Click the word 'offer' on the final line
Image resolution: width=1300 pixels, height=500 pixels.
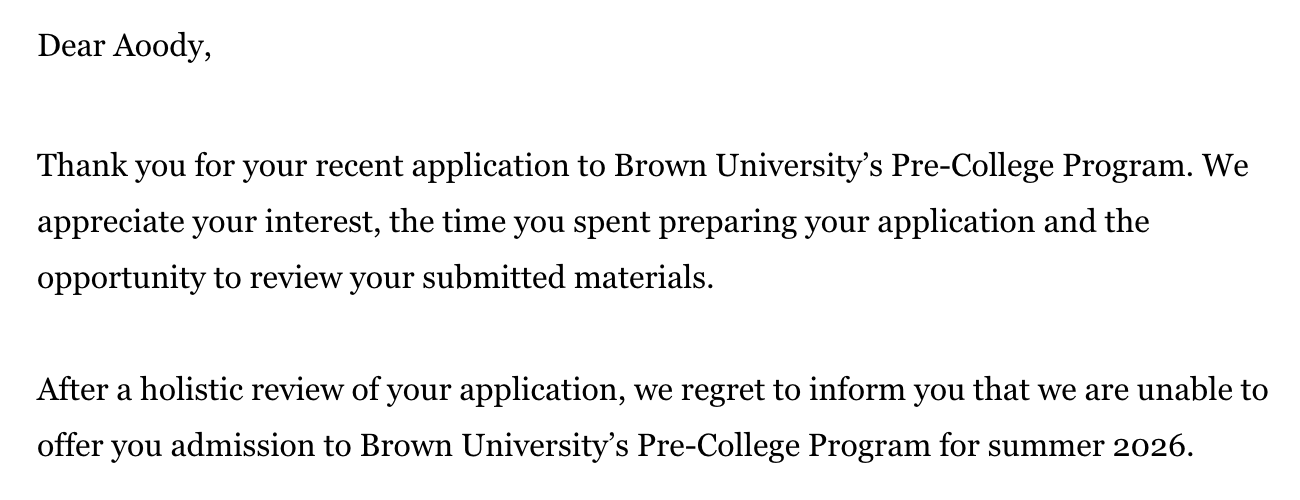tap(68, 445)
